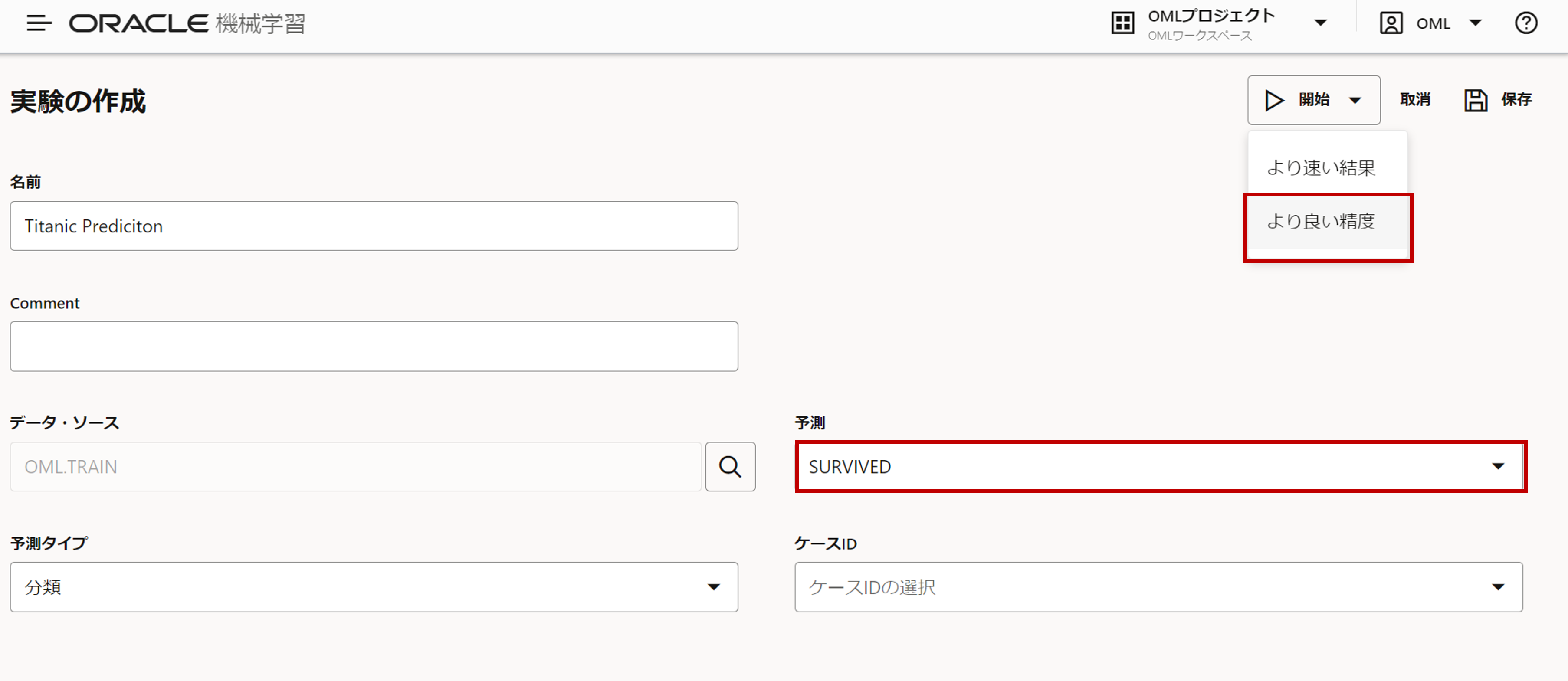The width and height of the screenshot is (1568, 681).
Task: Select より良い精度 menu option
Action: click(1321, 222)
